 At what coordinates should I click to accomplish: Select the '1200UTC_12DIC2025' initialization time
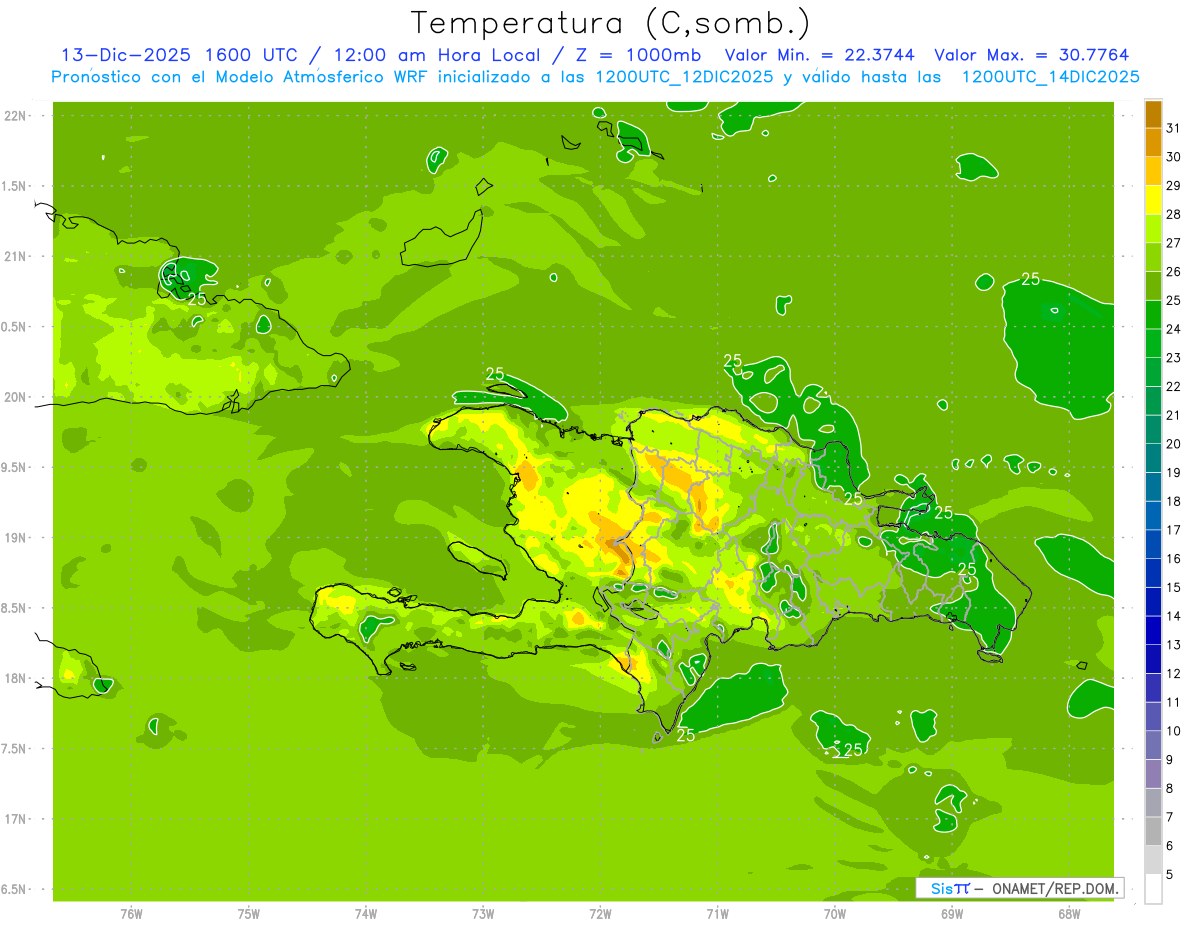(684, 76)
